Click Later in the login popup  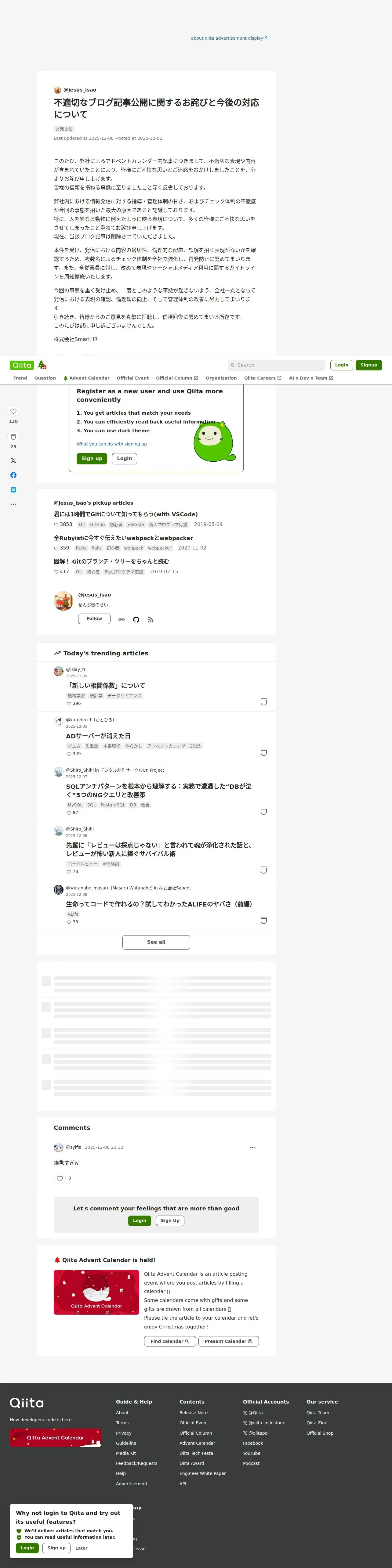coord(82,1548)
